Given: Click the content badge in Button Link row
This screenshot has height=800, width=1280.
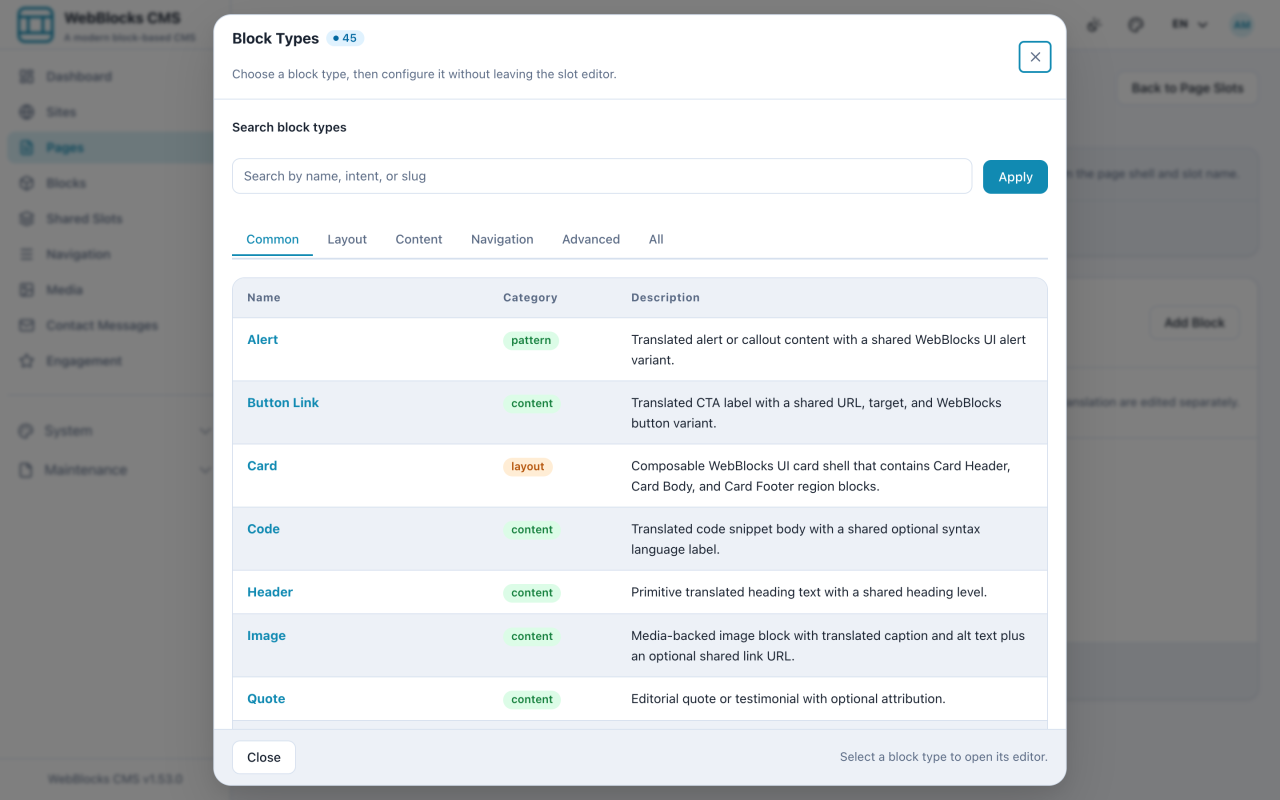Looking at the screenshot, I should tap(532, 403).
